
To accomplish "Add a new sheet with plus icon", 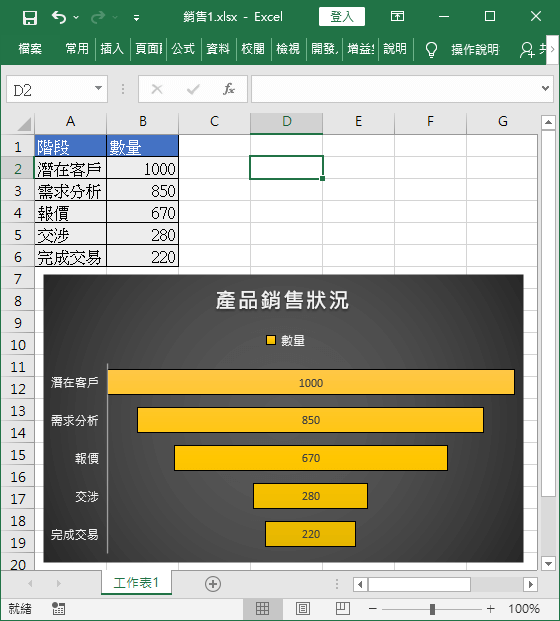I will 213,584.
